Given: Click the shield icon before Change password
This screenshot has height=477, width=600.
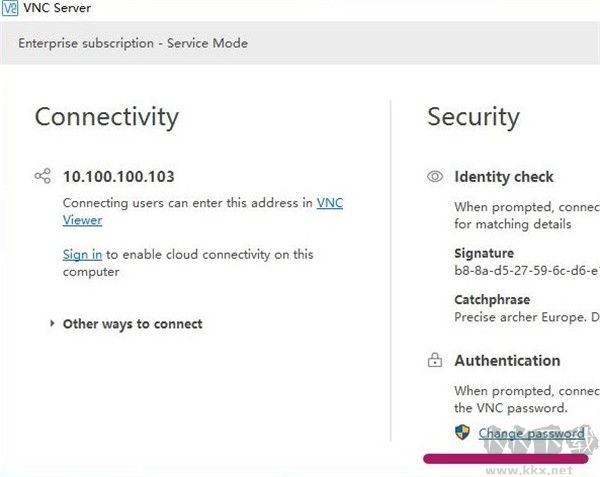Looking at the screenshot, I should (462, 433).
